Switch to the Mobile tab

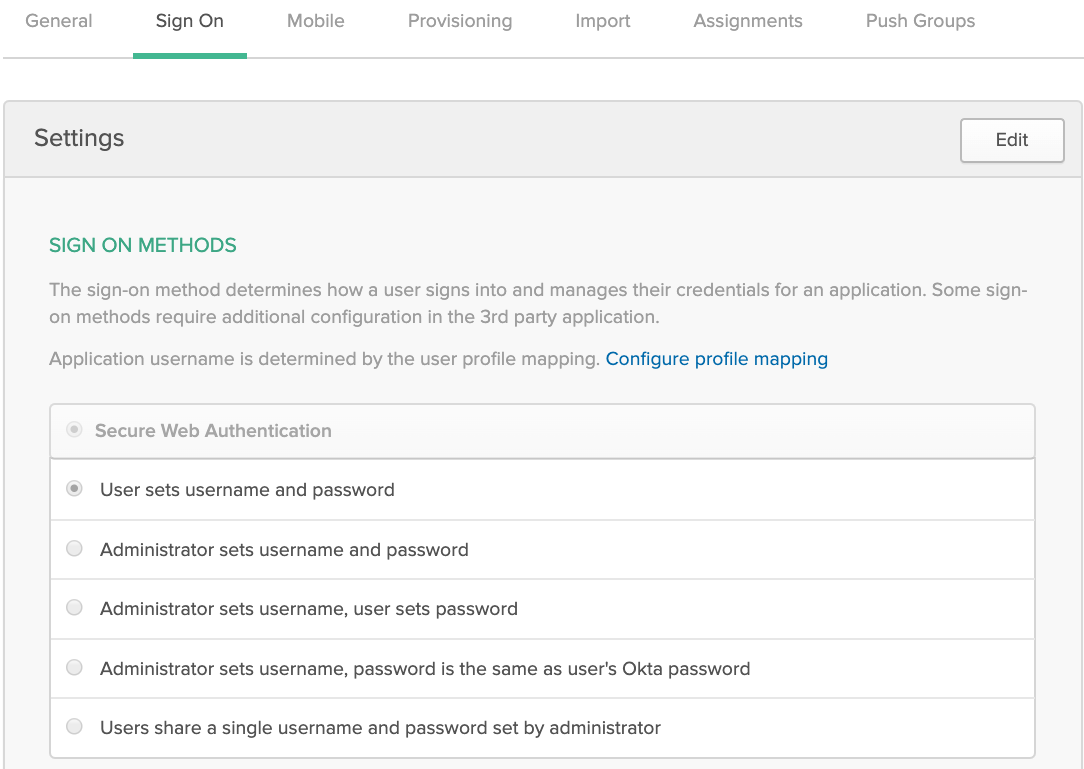pos(315,20)
